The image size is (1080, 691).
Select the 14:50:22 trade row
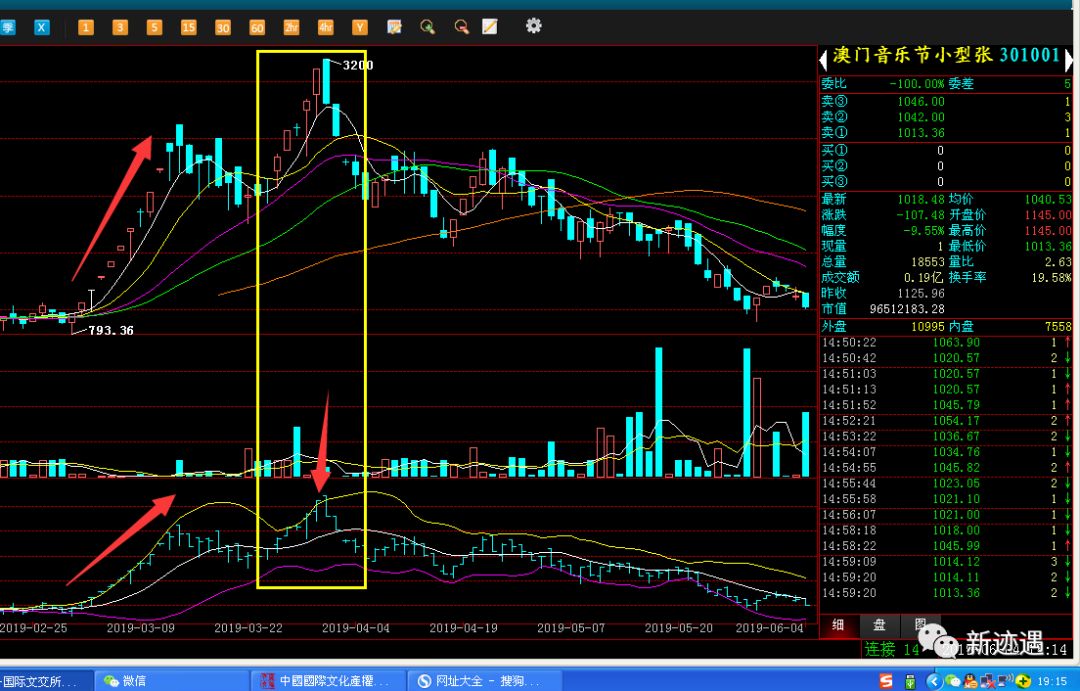click(x=946, y=342)
